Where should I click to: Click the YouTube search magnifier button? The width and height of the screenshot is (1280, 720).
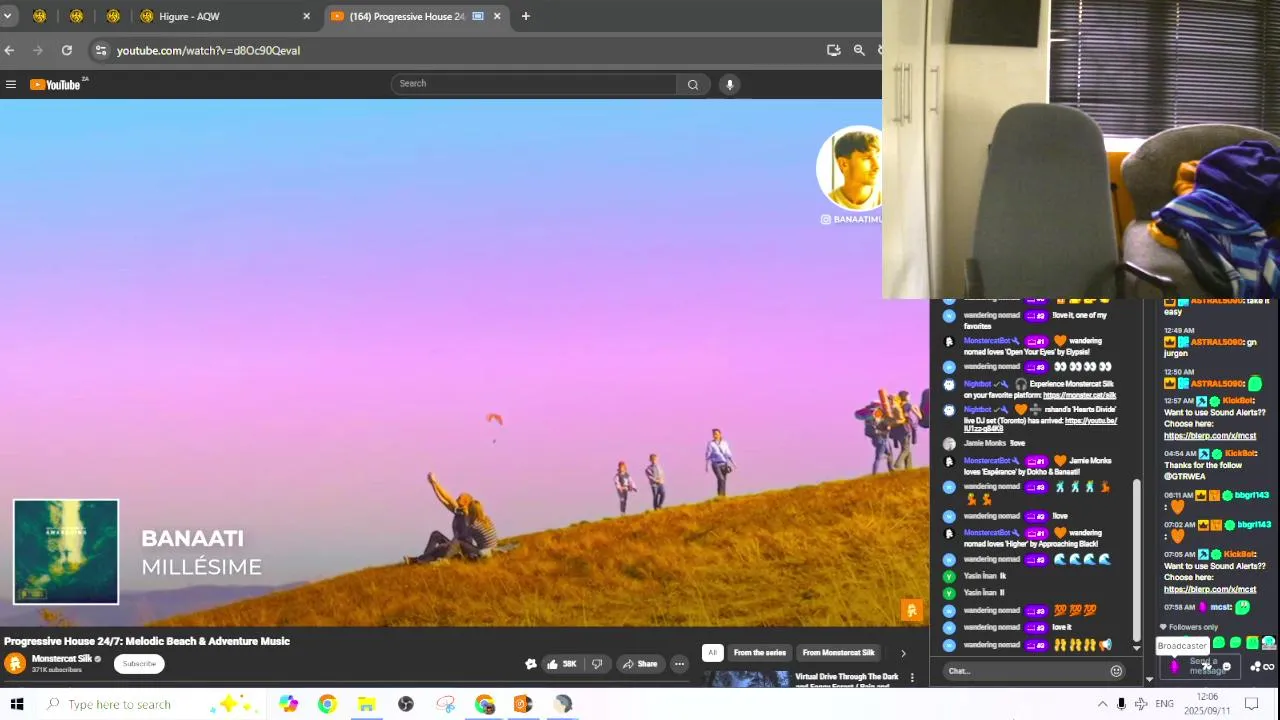692,84
